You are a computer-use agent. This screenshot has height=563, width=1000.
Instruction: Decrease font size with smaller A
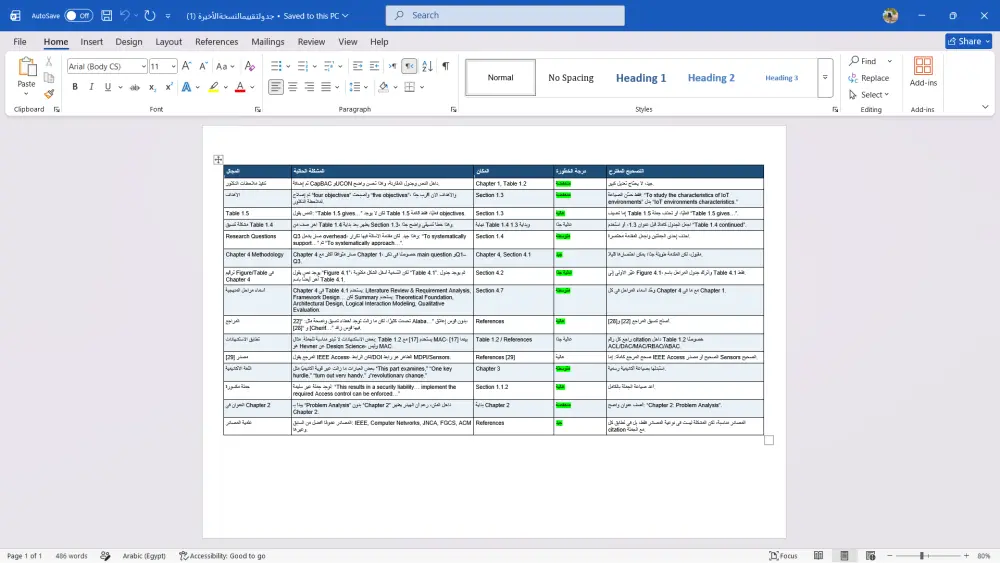203,66
